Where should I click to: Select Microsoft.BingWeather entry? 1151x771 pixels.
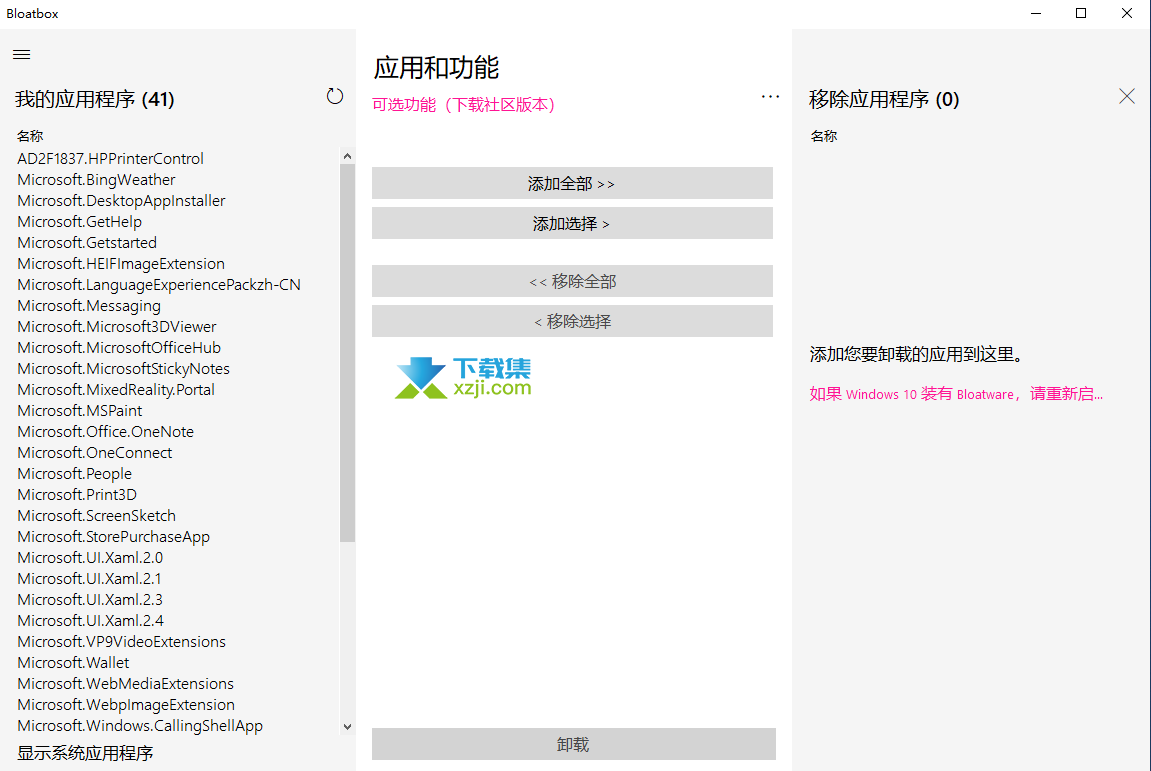point(96,180)
